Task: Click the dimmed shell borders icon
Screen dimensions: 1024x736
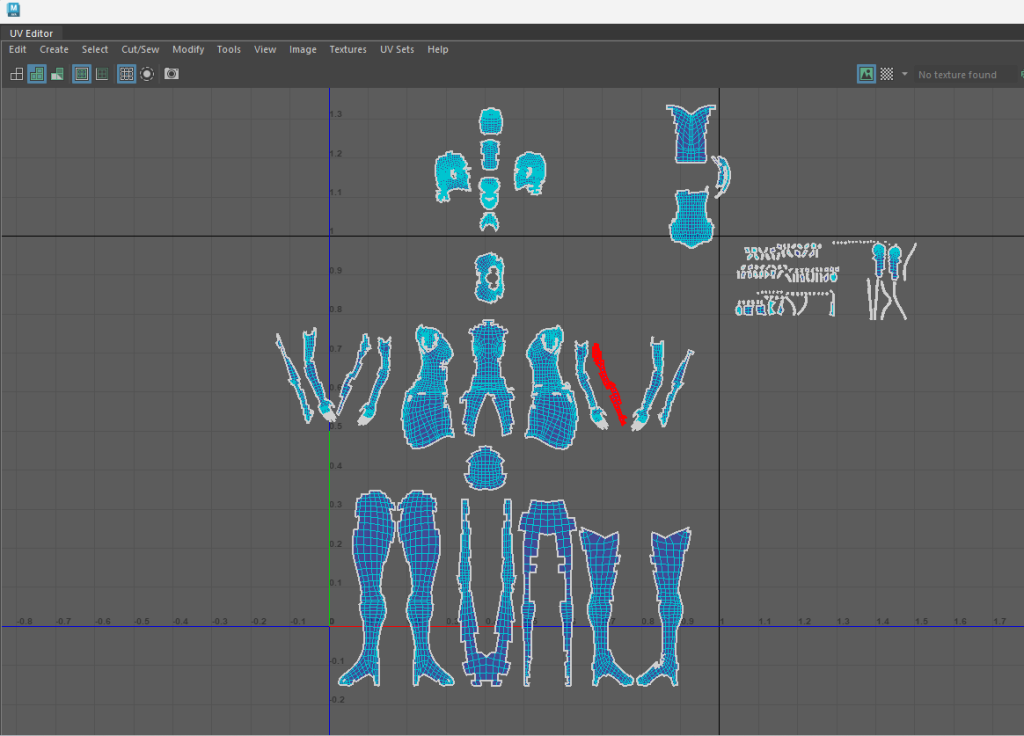Action: point(102,74)
